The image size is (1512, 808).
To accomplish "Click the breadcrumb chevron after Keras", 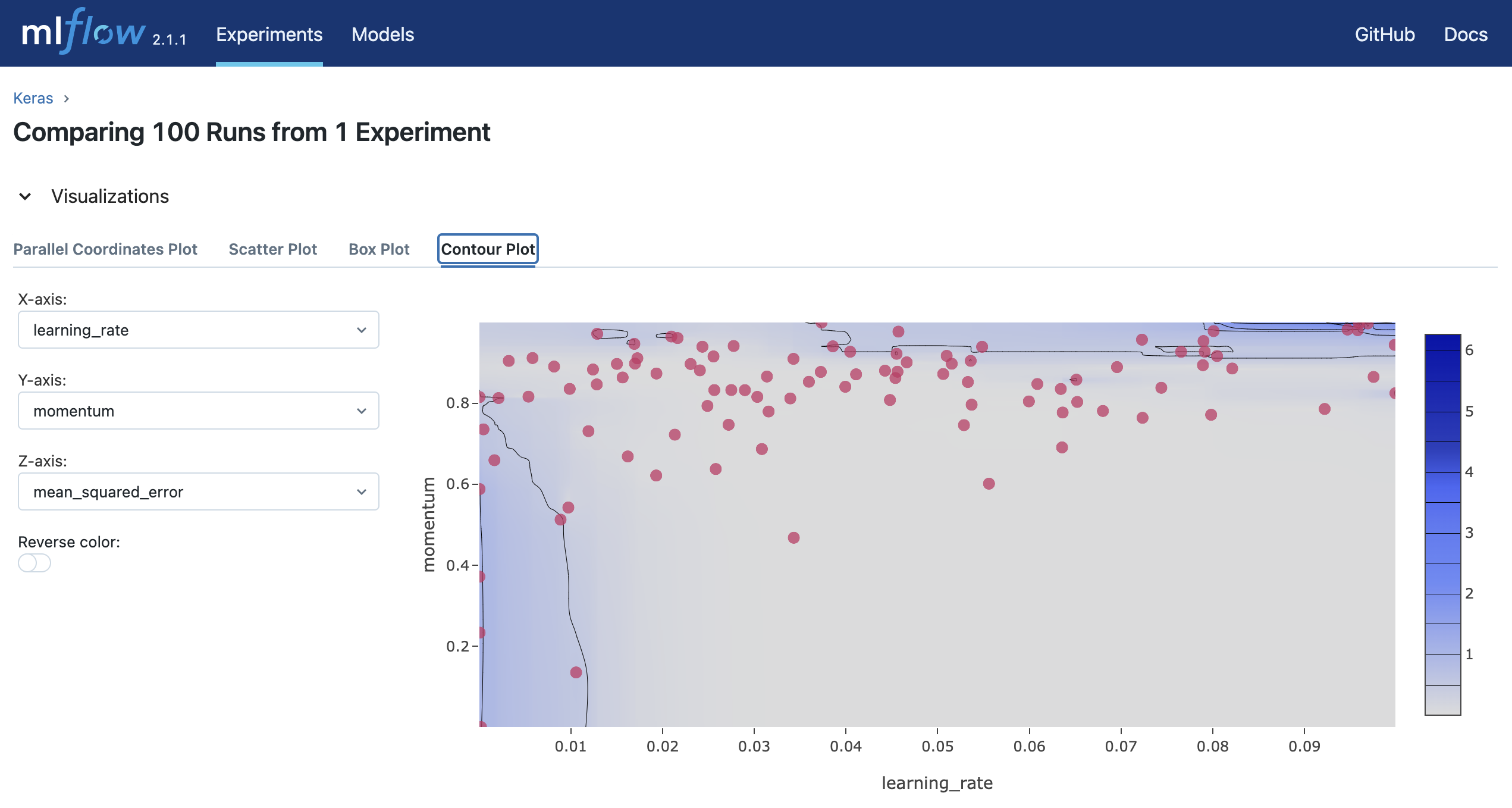I will pyautogui.click(x=67, y=98).
